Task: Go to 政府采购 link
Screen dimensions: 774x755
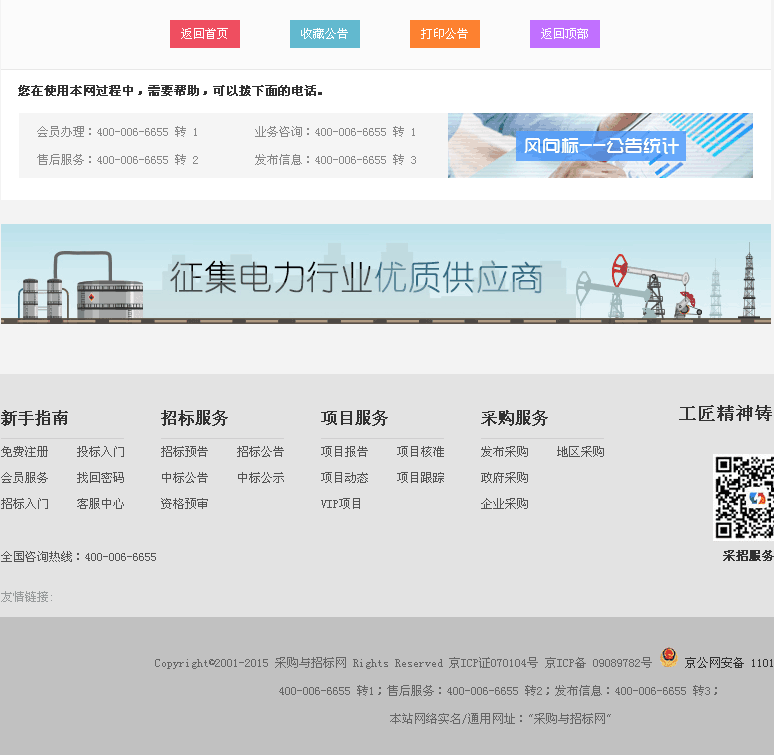Action: [x=505, y=478]
